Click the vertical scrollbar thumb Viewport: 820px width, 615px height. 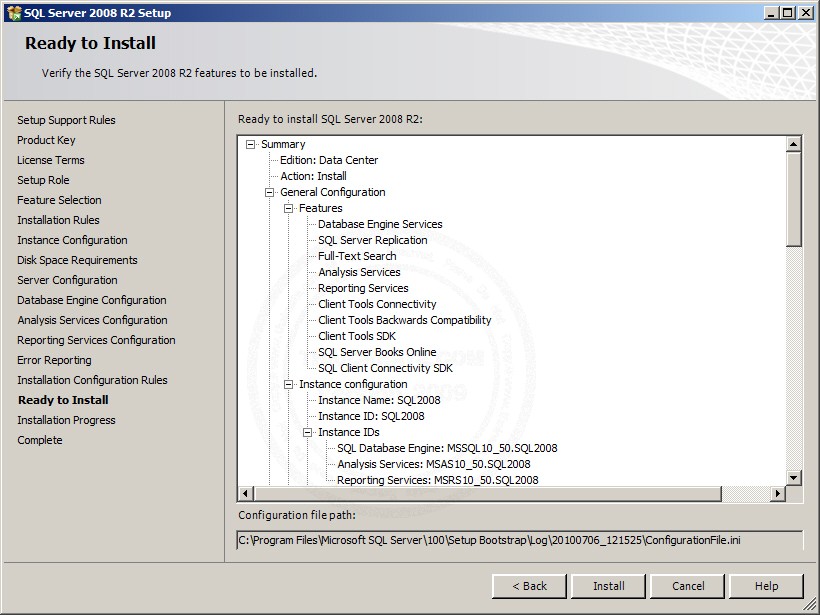pyautogui.click(x=793, y=199)
